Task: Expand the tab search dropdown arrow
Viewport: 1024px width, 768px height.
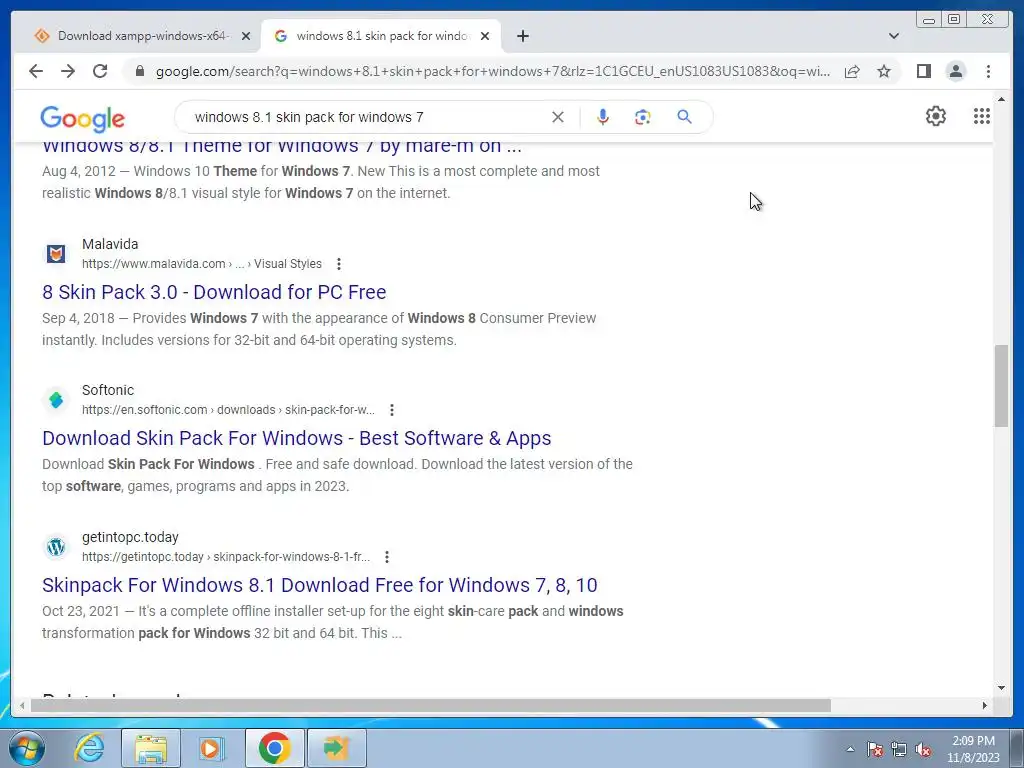Action: click(x=893, y=36)
